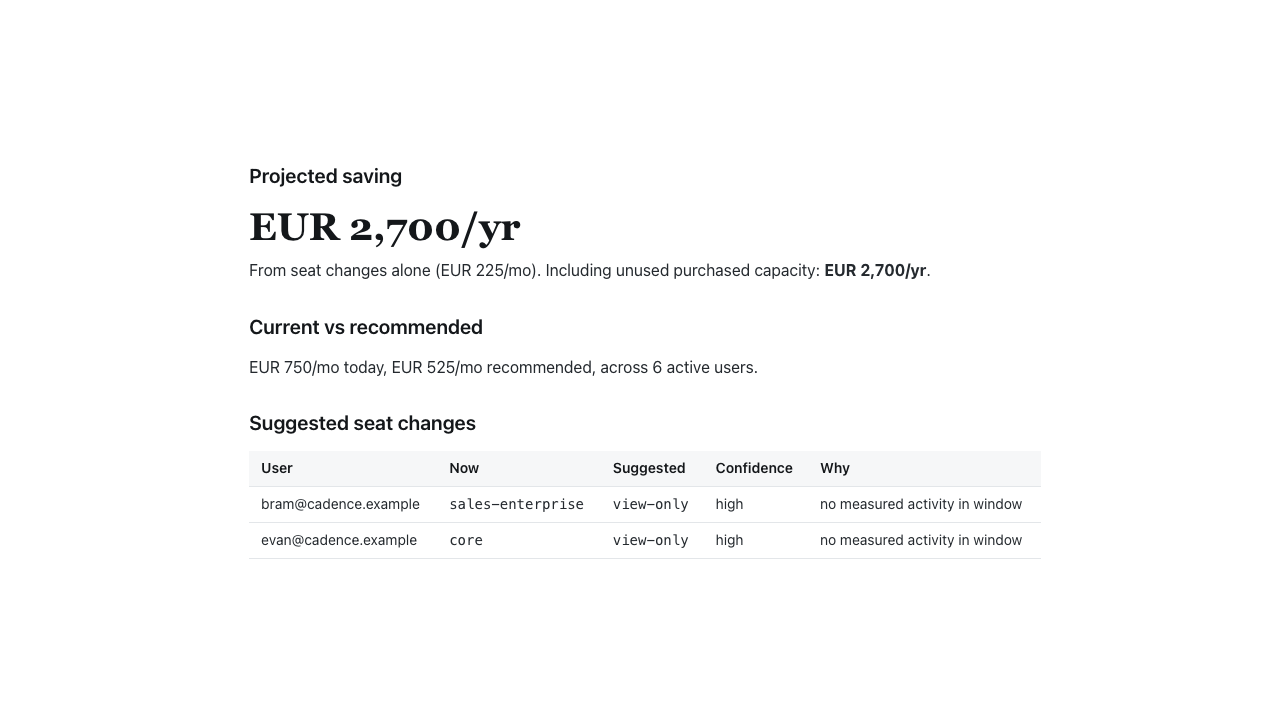This screenshot has width=1280, height=720.
Task: Click the core plan cell
Action: coord(466,540)
